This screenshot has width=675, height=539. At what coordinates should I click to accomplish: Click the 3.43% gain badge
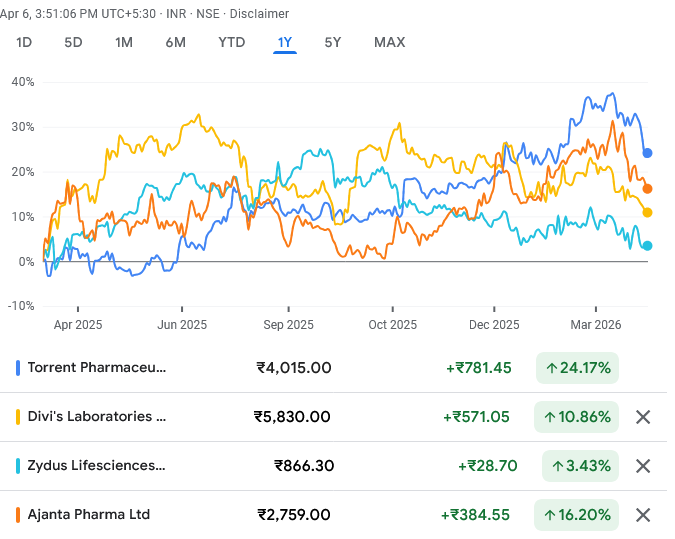580,466
